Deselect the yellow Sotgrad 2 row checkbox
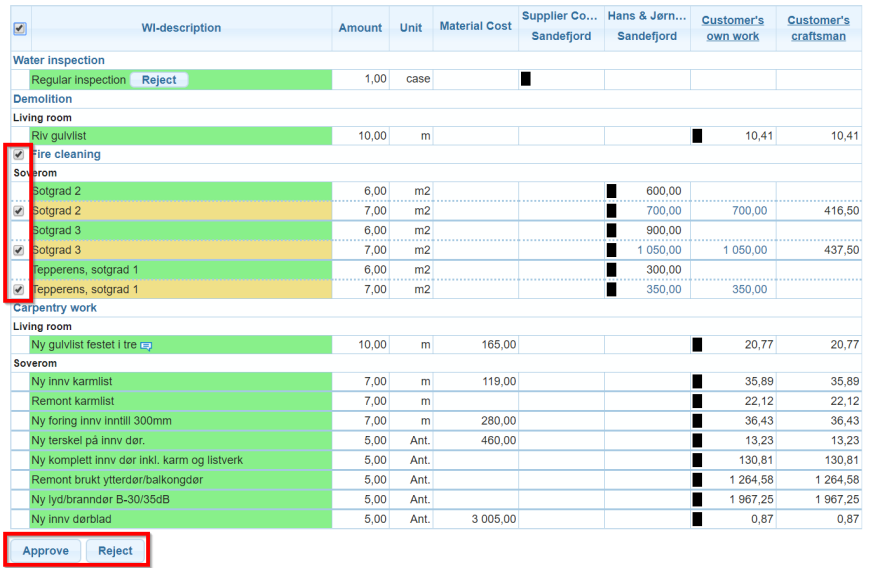This screenshot has height=568, width=873. [19, 211]
